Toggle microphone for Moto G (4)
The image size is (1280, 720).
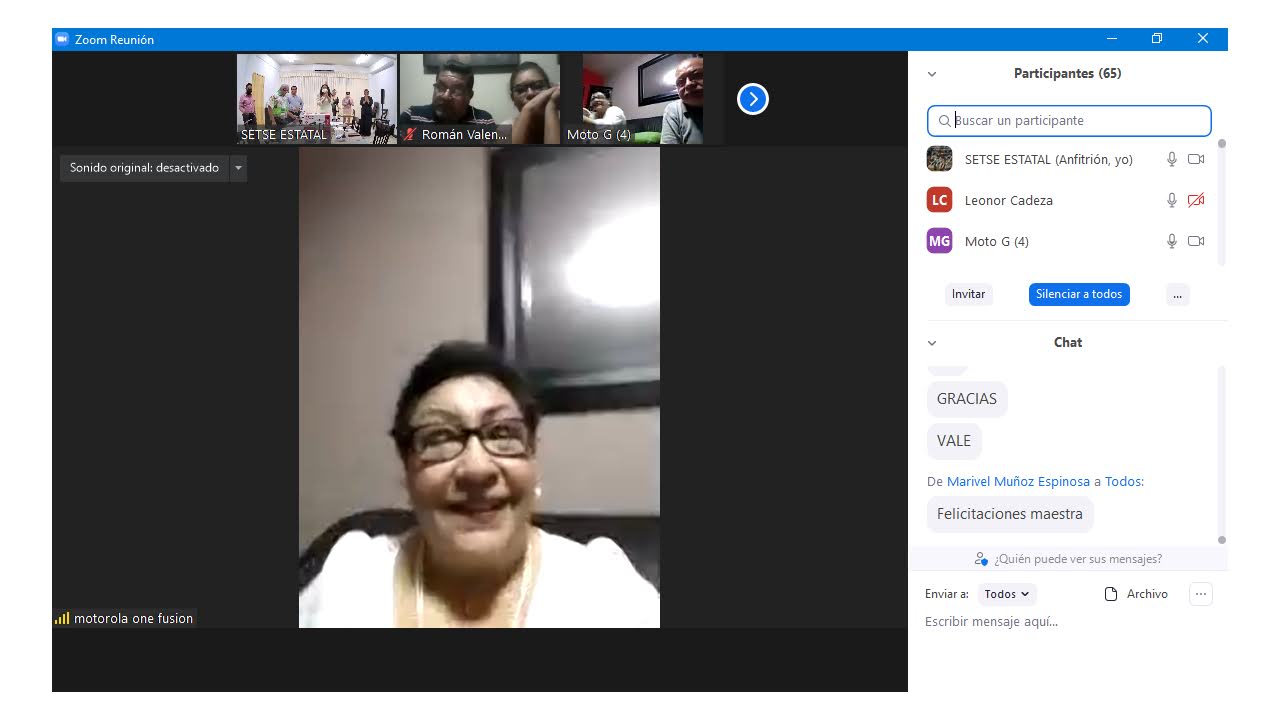pos(1172,241)
